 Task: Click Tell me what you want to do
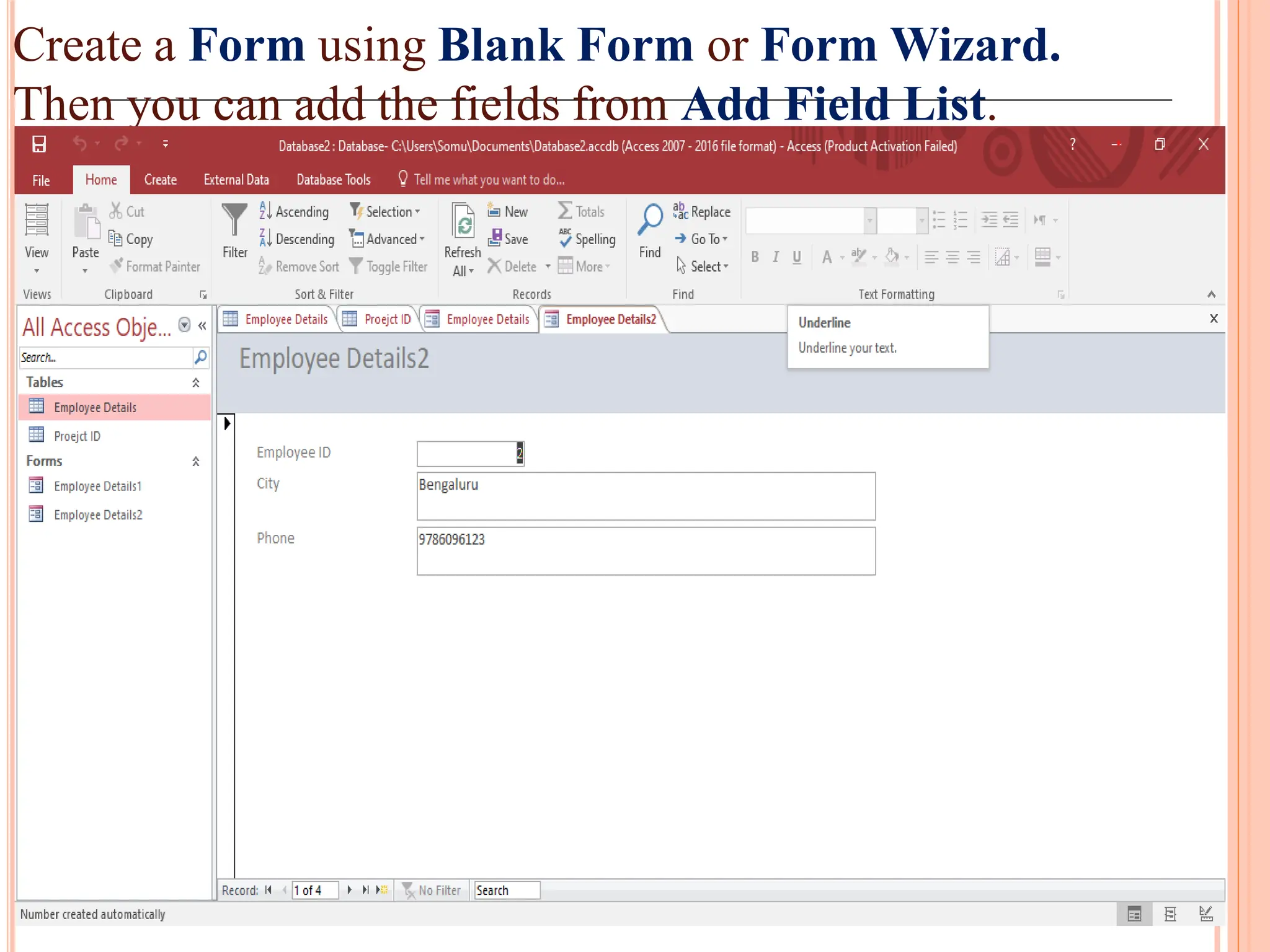tap(482, 180)
